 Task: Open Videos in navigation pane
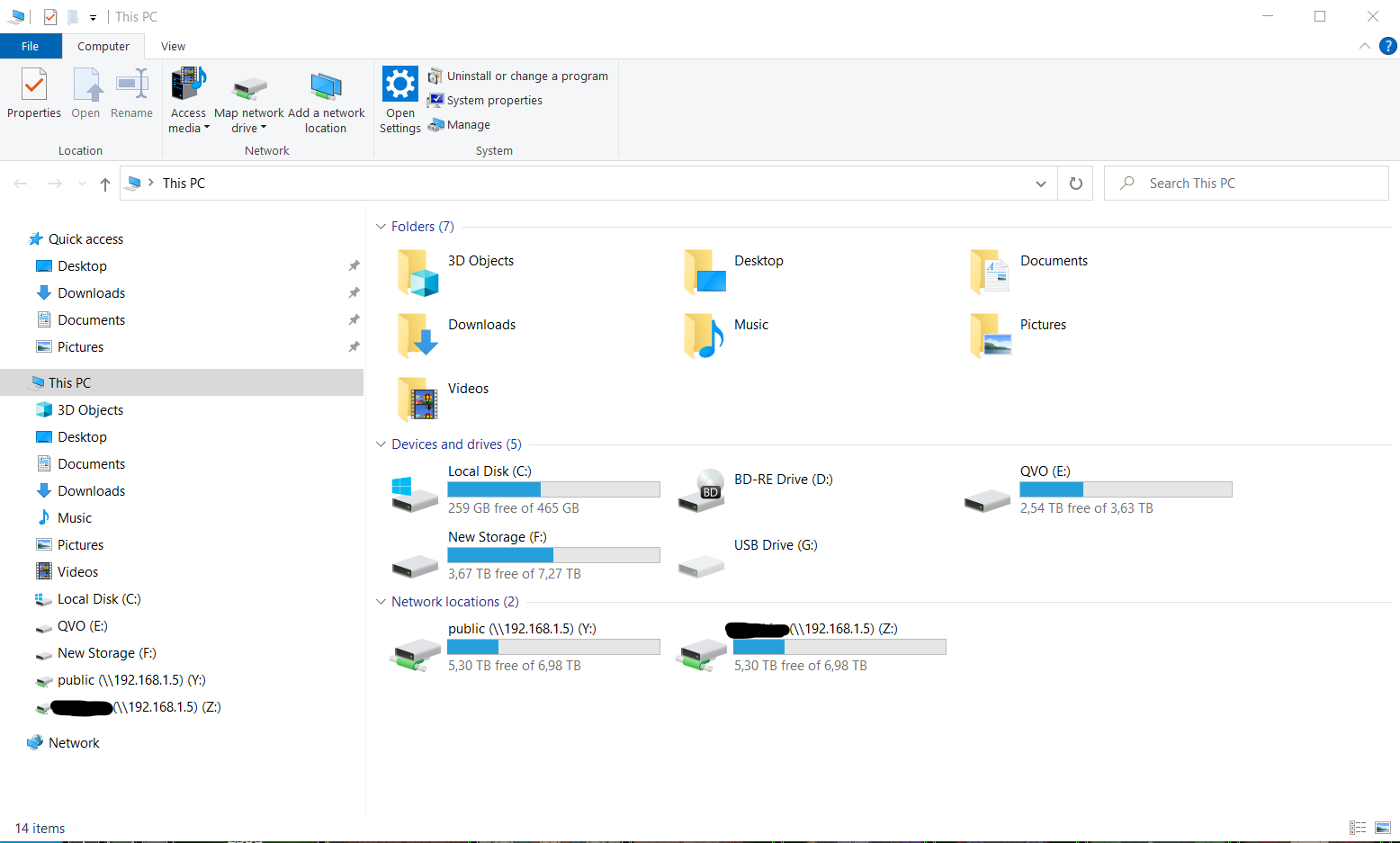77,572
